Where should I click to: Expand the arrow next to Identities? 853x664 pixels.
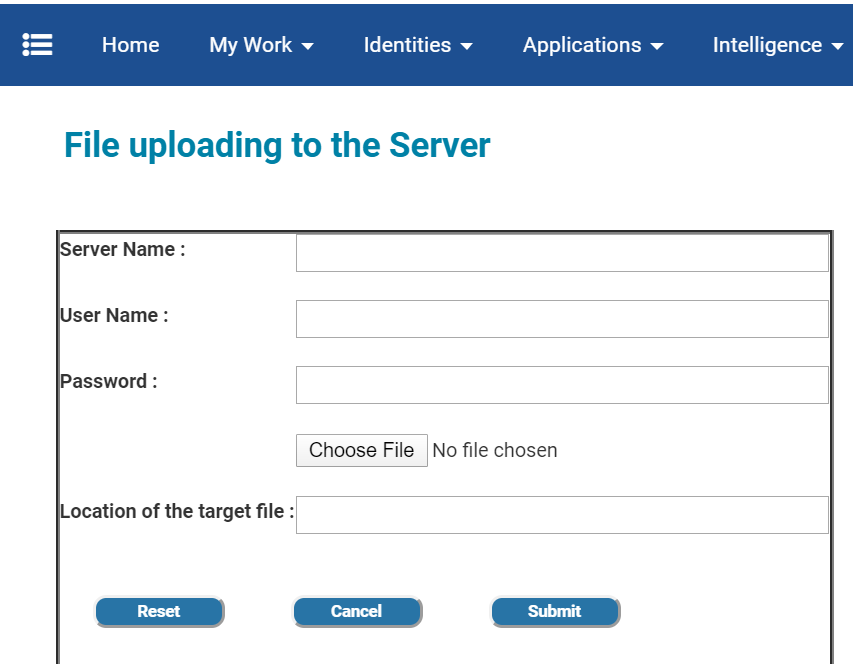pos(467,47)
